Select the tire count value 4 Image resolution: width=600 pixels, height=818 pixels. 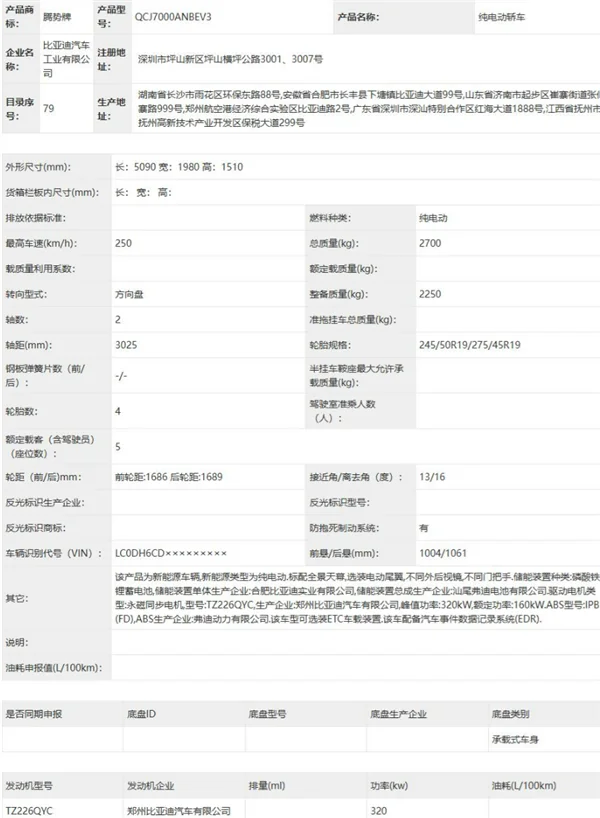[118, 411]
